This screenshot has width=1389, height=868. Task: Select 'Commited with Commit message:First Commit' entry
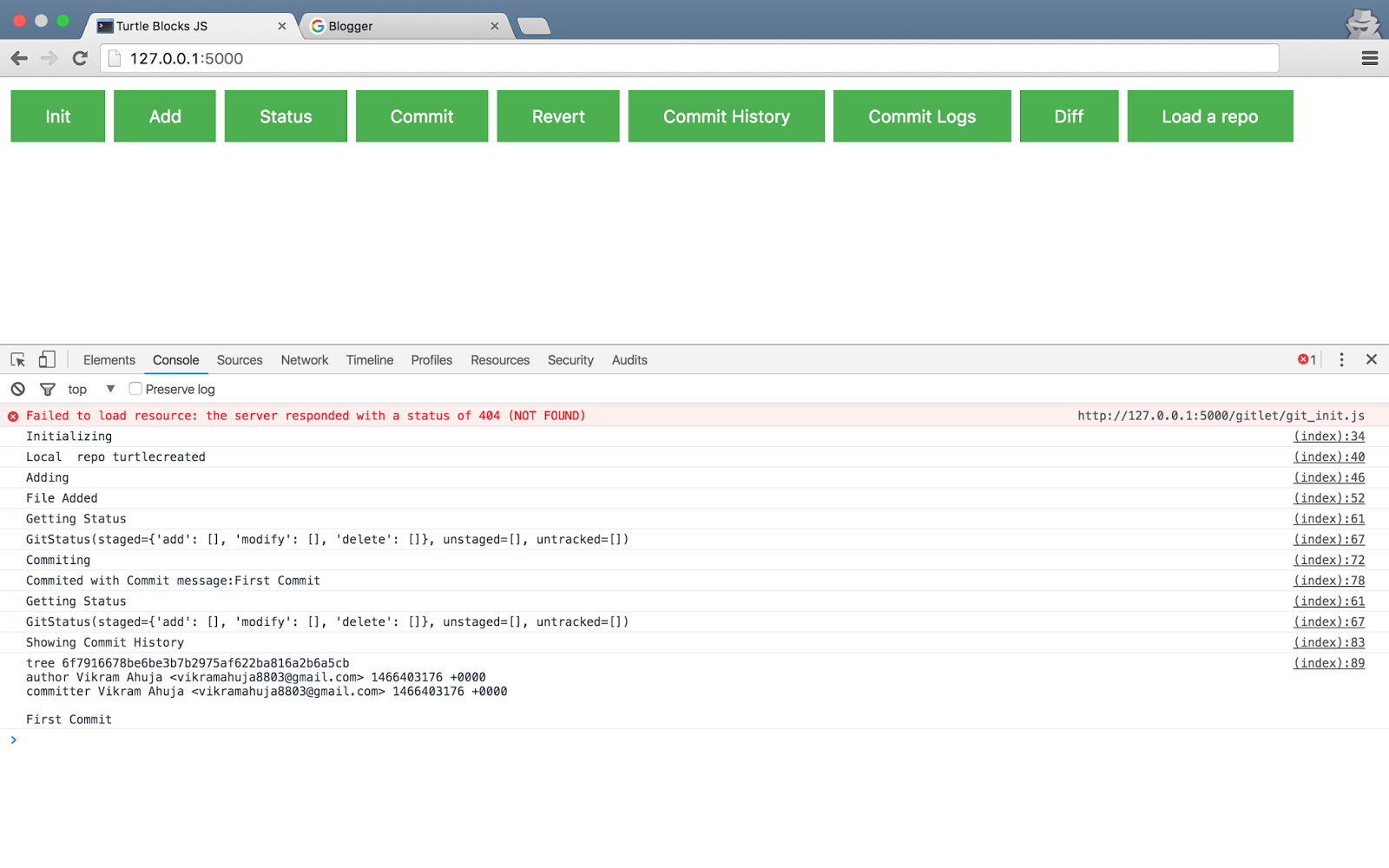click(173, 581)
